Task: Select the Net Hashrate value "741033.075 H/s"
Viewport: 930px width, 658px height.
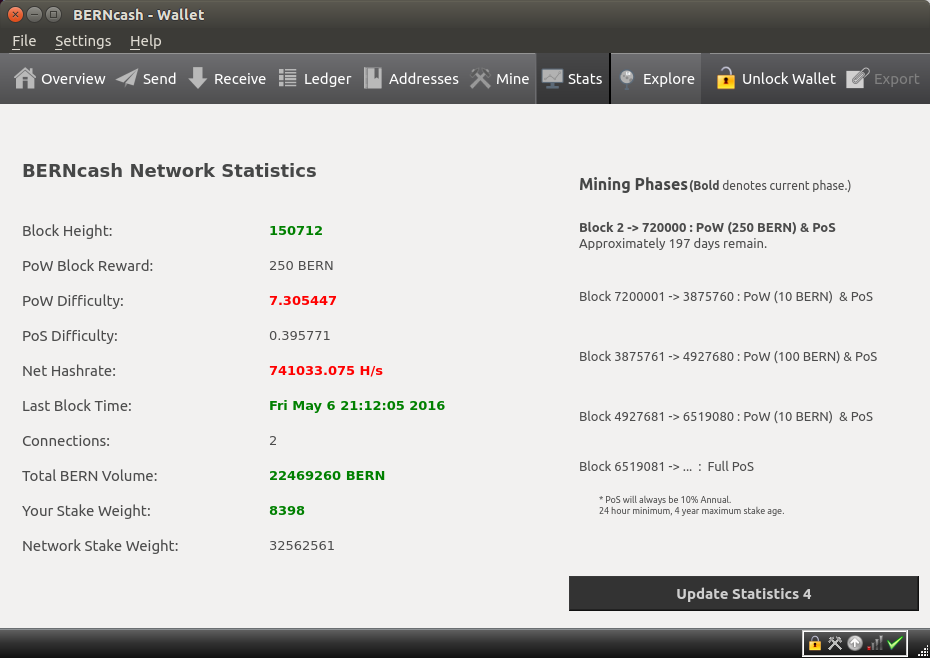Action: 326,370
